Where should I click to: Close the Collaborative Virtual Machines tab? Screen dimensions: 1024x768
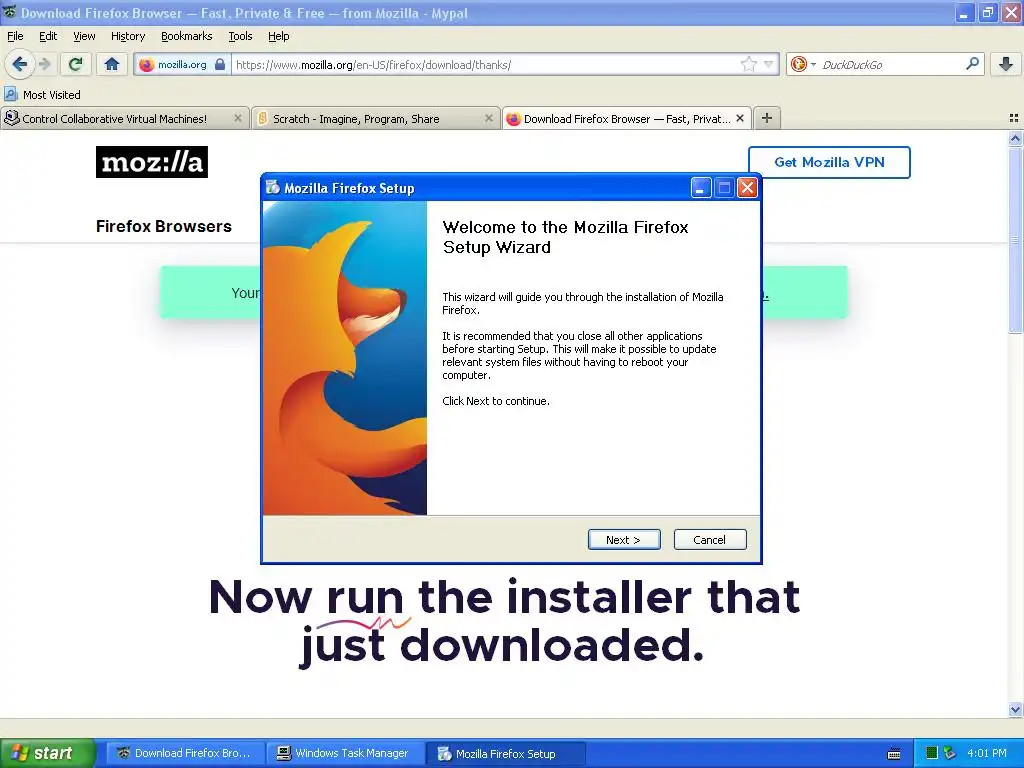[238, 118]
